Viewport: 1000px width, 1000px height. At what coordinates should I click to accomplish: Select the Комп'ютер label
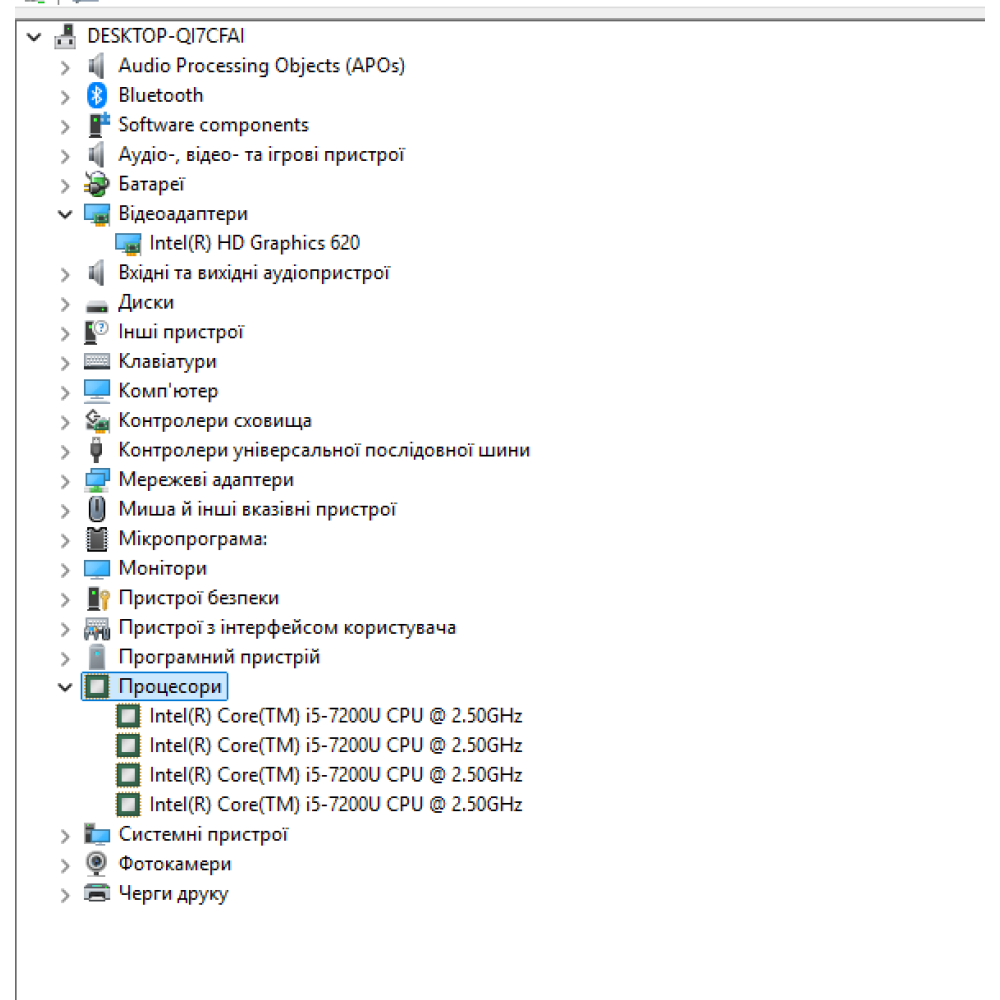click(x=168, y=391)
